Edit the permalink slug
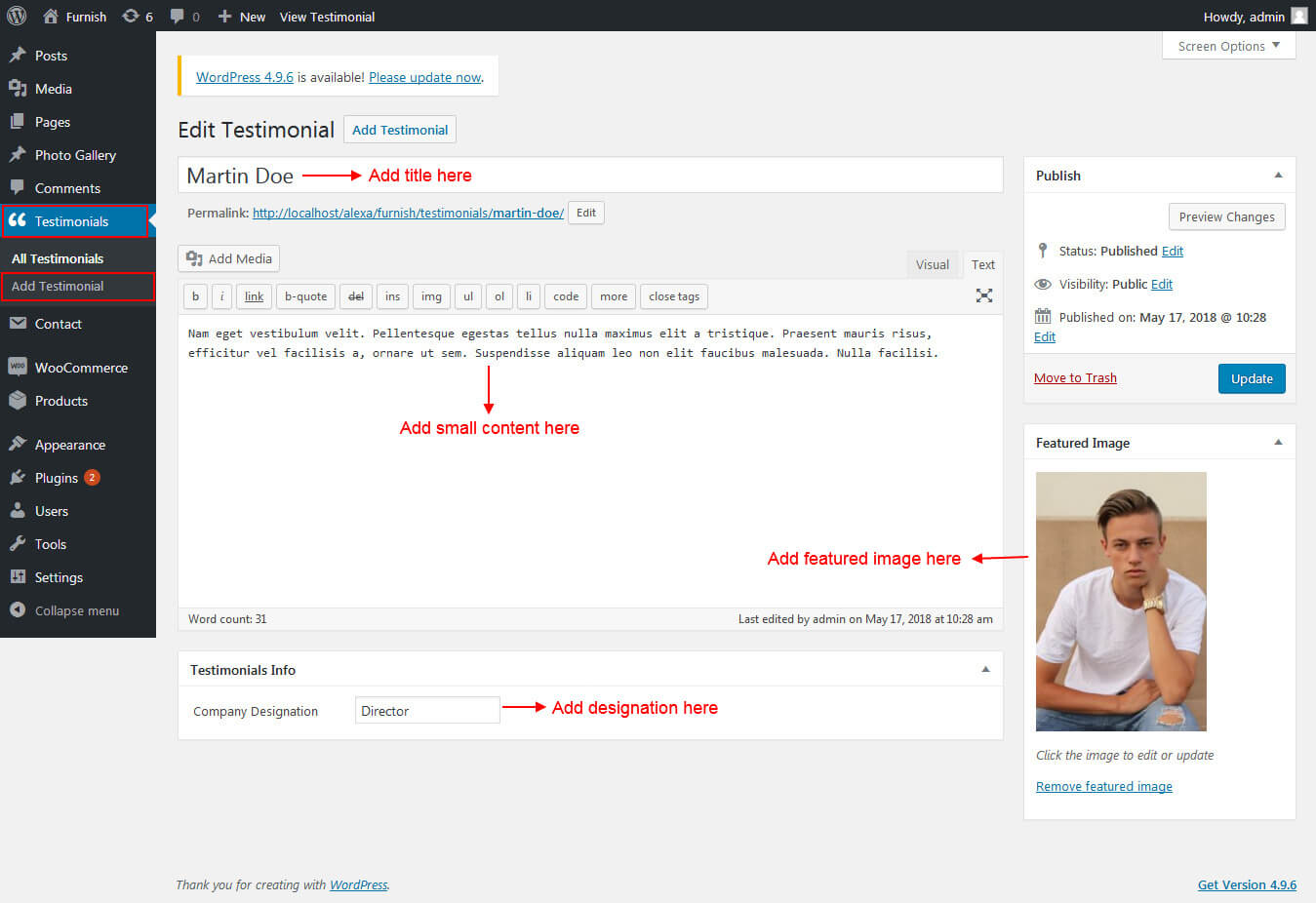This screenshot has height=903, width=1316. pos(586,213)
